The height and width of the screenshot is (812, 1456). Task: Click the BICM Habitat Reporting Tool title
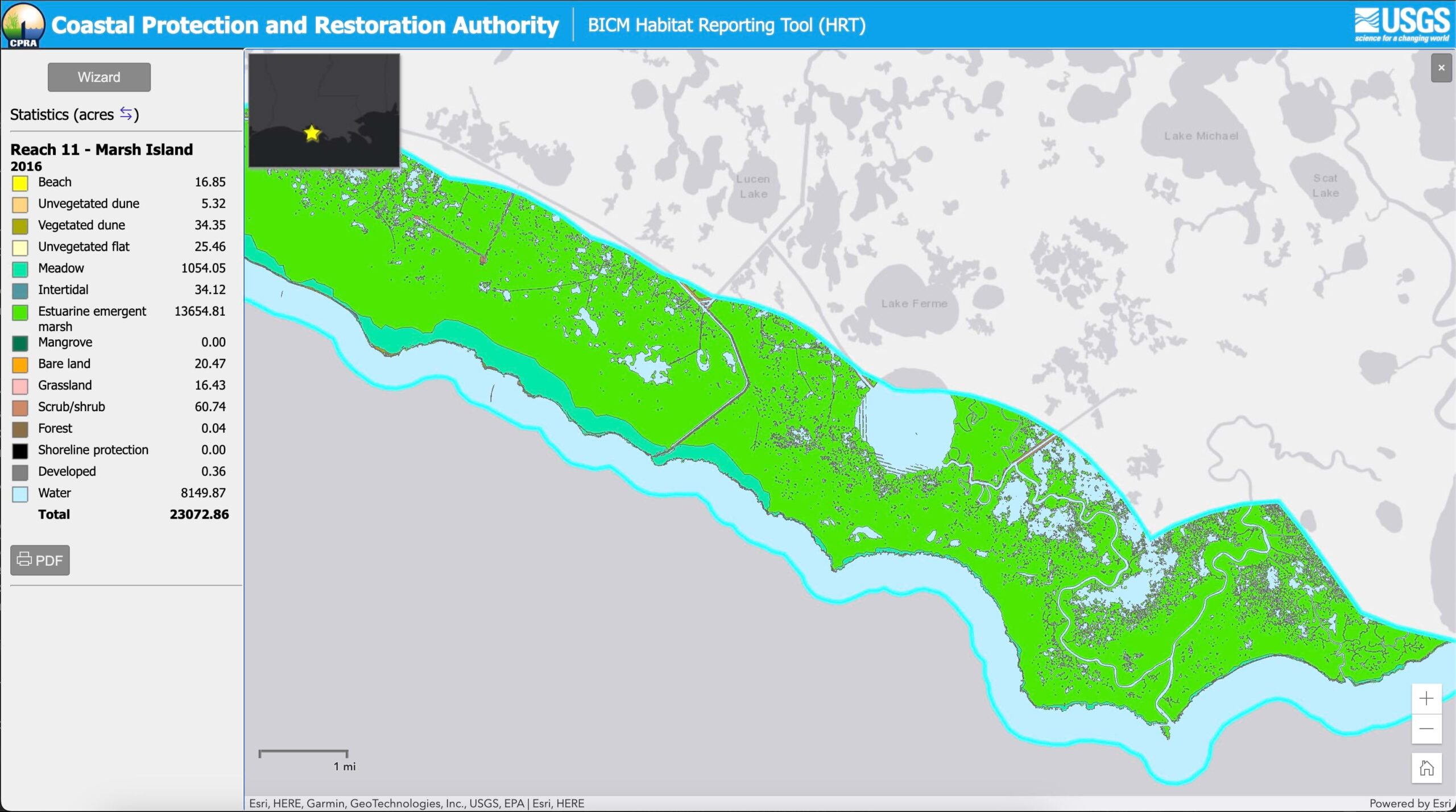pyautogui.click(x=726, y=25)
